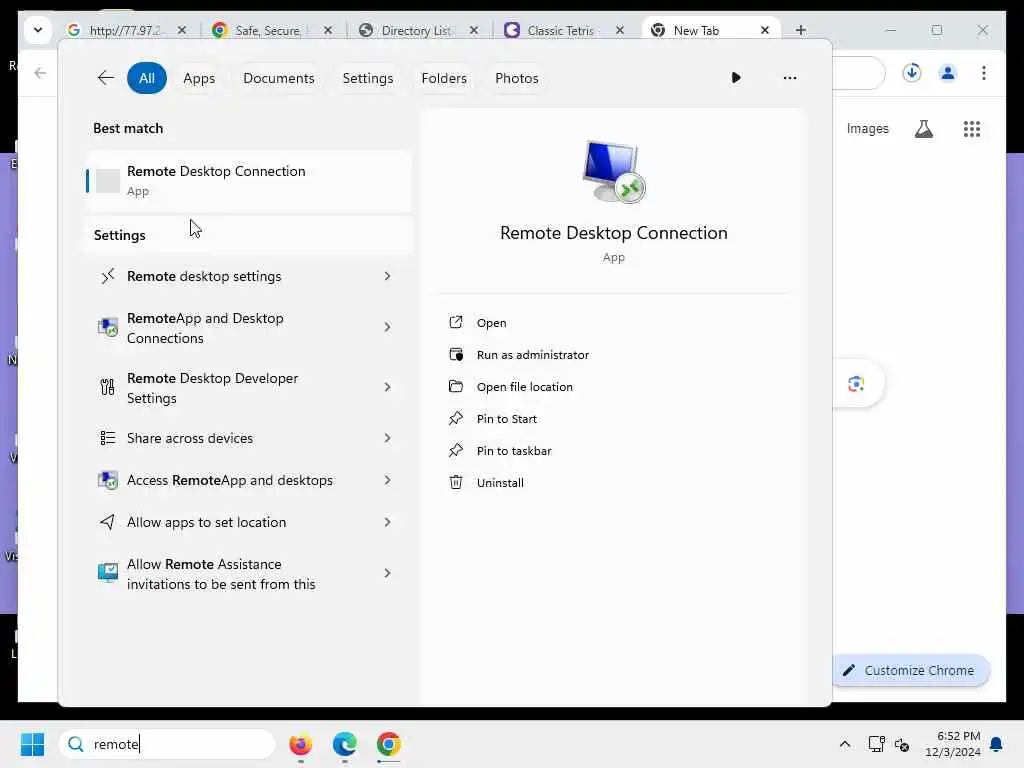The image size is (1024, 768).
Task: Open file location of the app
Action: [524, 387]
